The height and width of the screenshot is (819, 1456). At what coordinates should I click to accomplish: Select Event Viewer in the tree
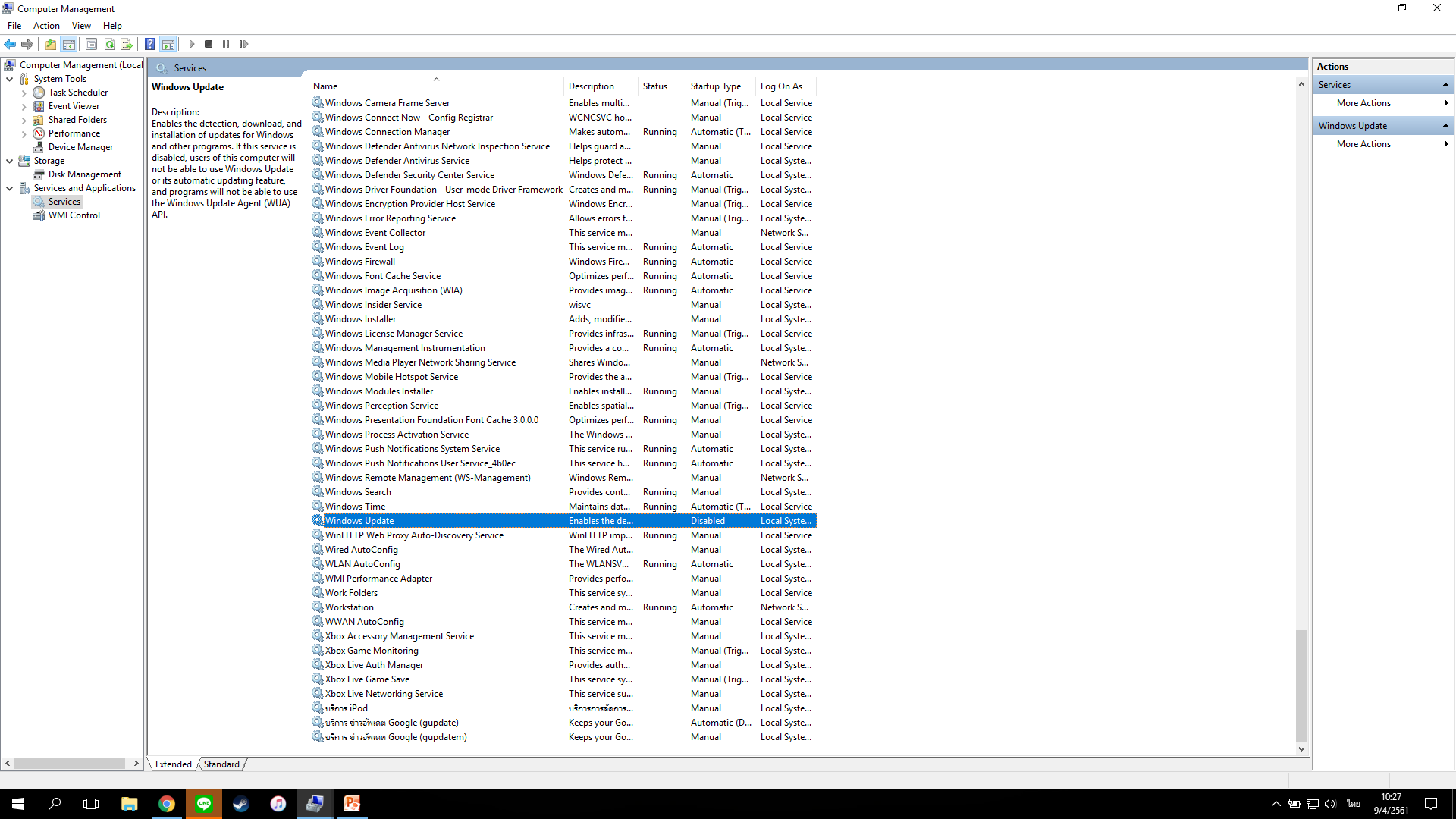tap(74, 106)
